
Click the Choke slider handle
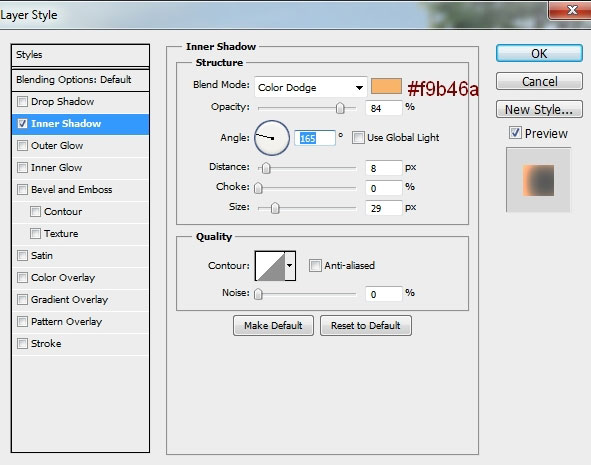258,188
